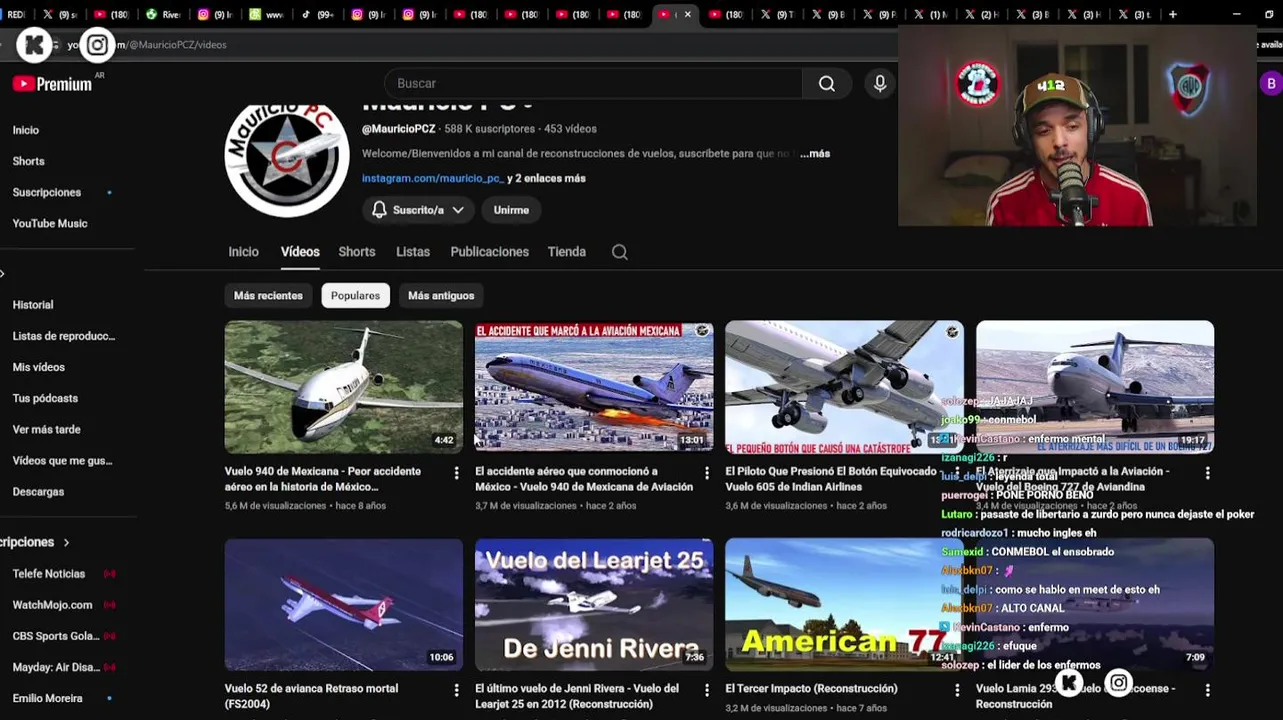1283x720 pixels.
Task: Open options for Vuelo 52 de avianca video
Action: click(457, 690)
